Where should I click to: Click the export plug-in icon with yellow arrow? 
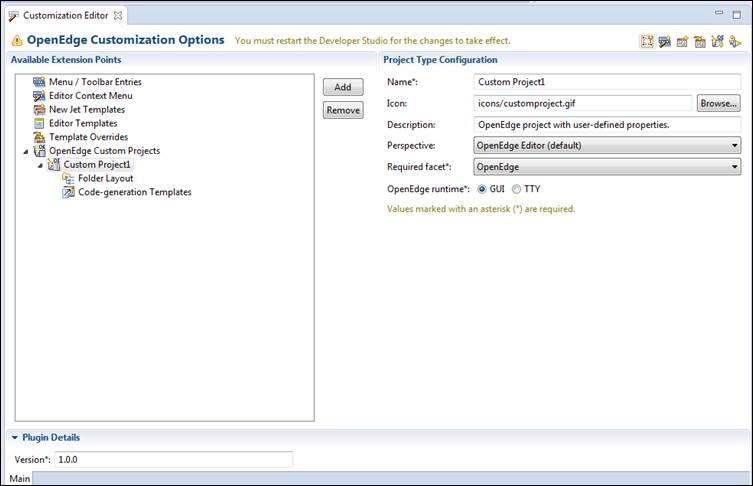[735, 42]
